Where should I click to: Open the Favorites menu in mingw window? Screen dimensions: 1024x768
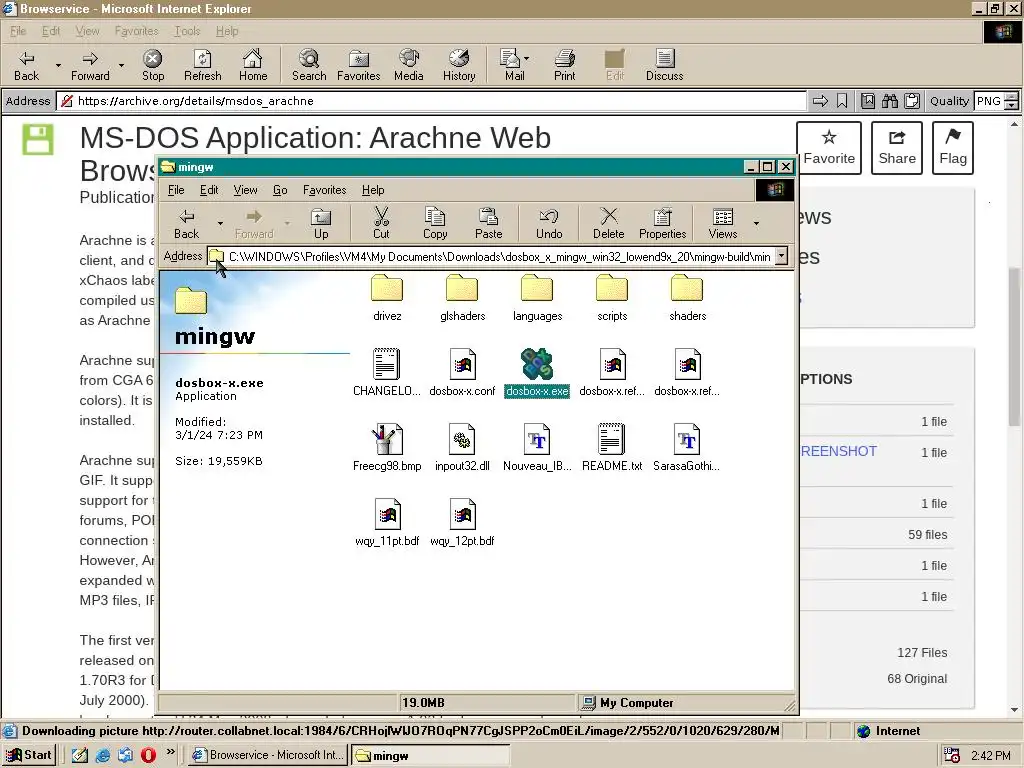click(325, 190)
